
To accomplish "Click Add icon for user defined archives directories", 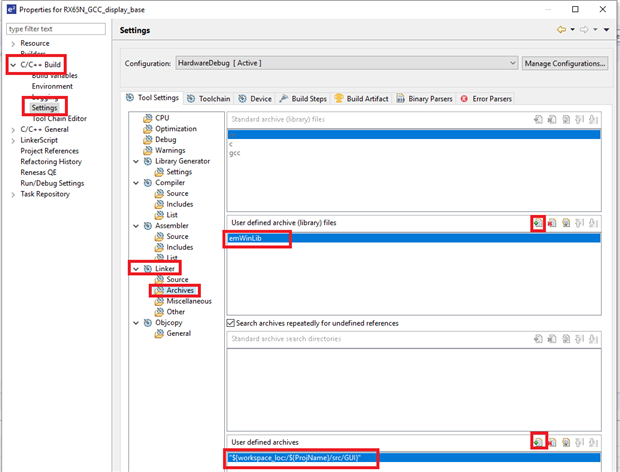I will click(538, 441).
